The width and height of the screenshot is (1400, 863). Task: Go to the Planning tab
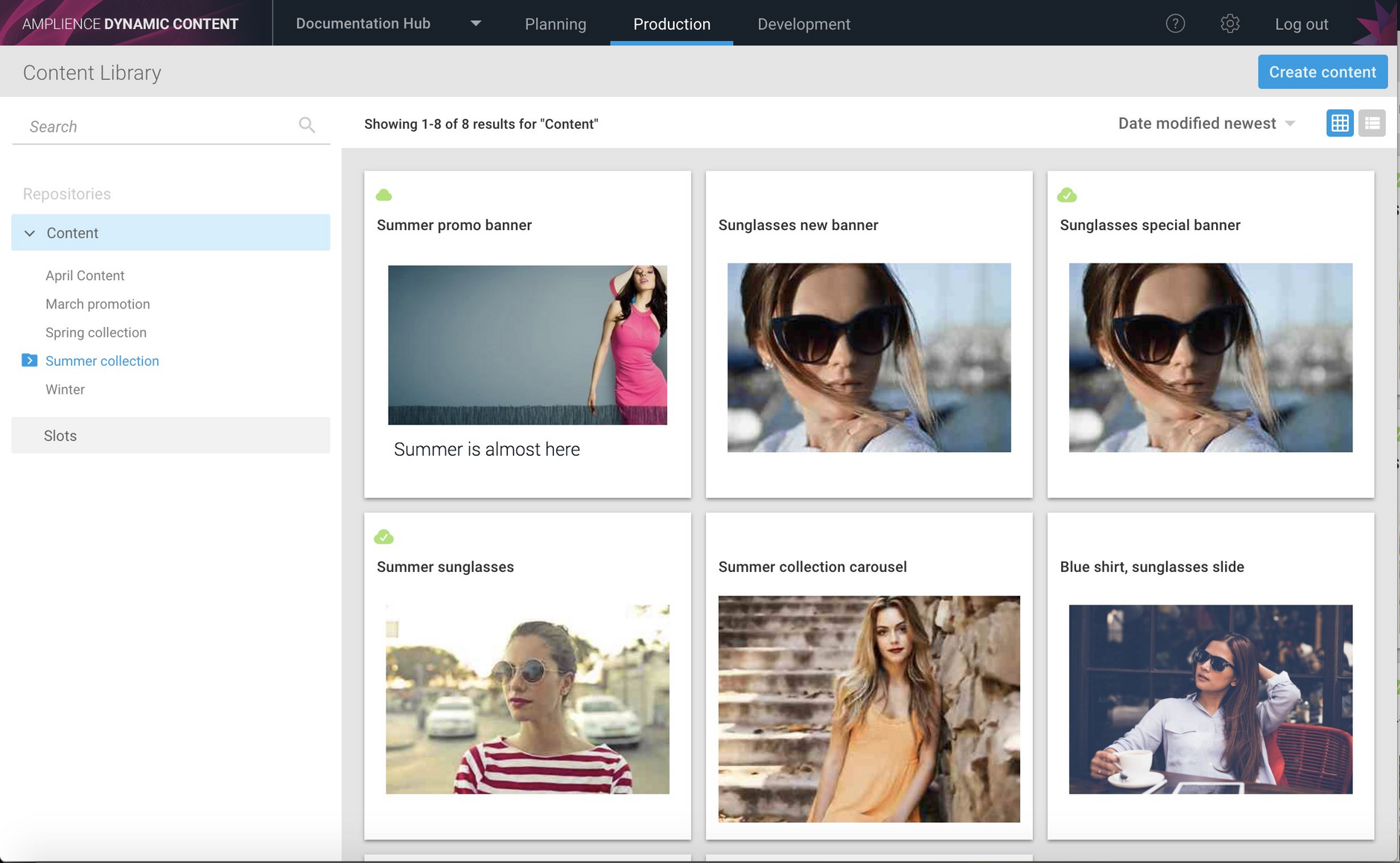[556, 24]
